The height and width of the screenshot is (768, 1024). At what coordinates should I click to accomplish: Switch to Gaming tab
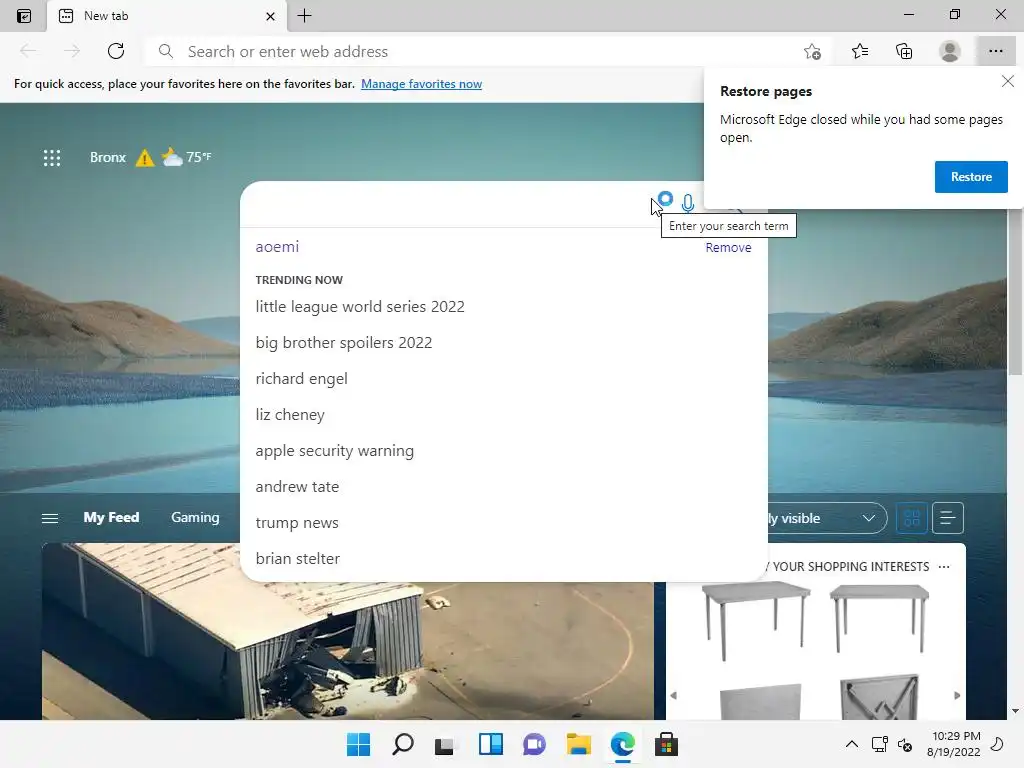tap(195, 517)
